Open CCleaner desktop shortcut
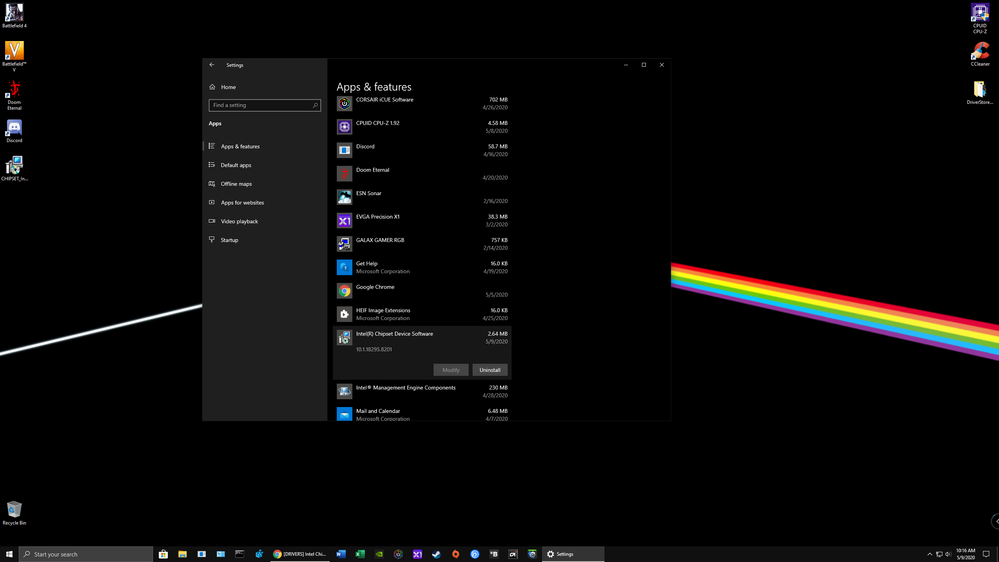999x562 pixels. [x=980, y=54]
